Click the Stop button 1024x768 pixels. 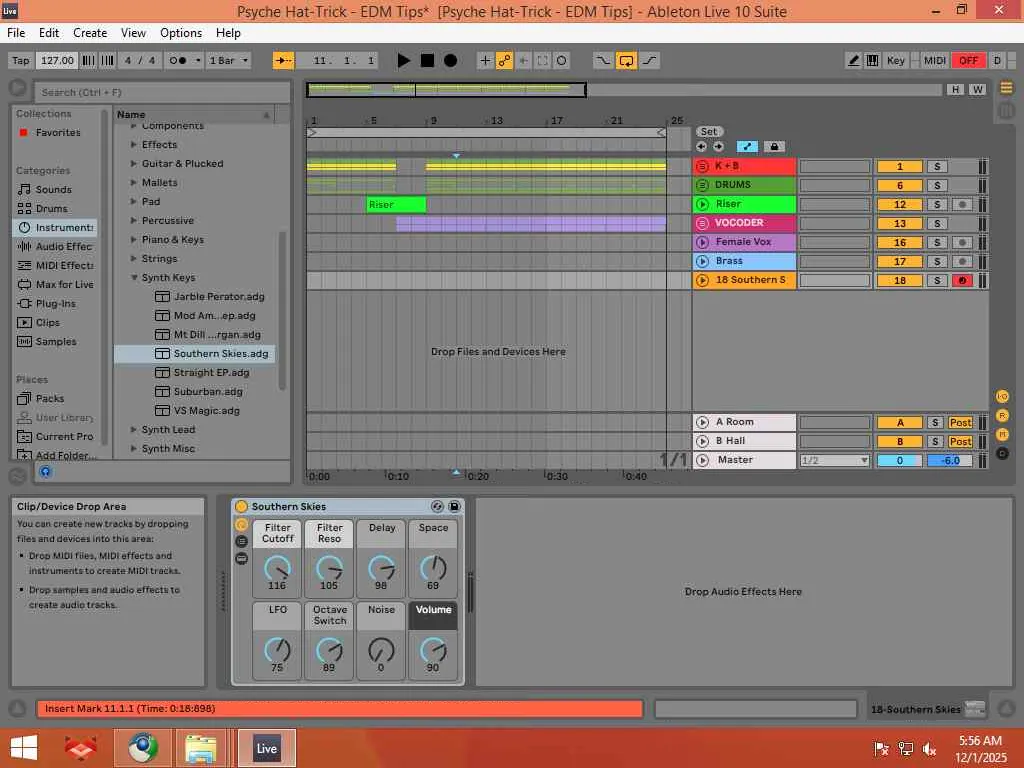[427, 61]
